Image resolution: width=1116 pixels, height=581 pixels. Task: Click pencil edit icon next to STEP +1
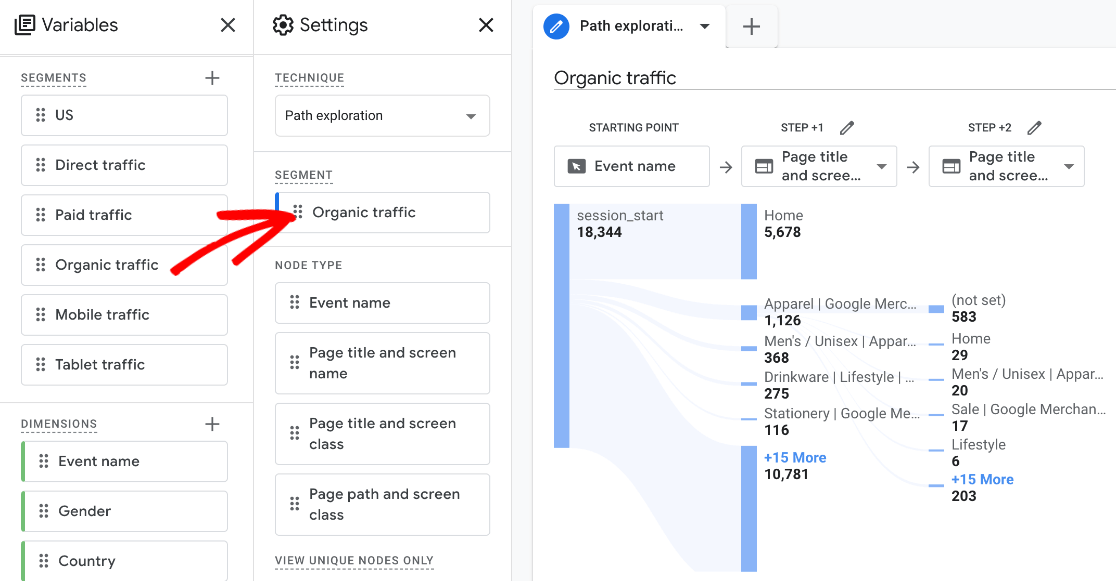coord(847,128)
